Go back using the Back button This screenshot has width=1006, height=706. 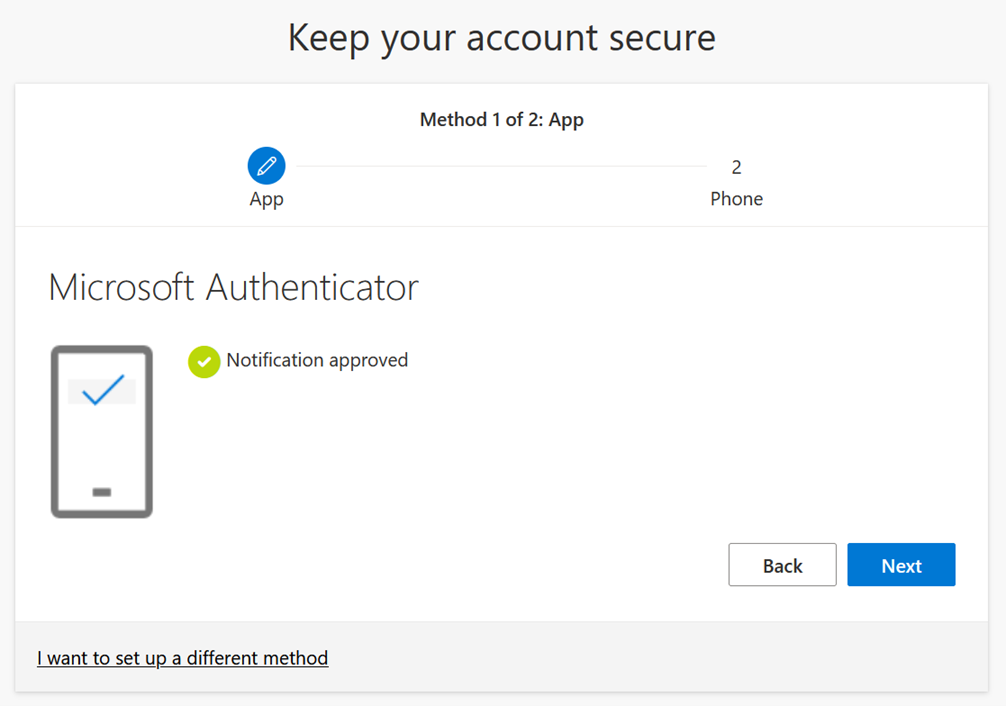coord(782,565)
